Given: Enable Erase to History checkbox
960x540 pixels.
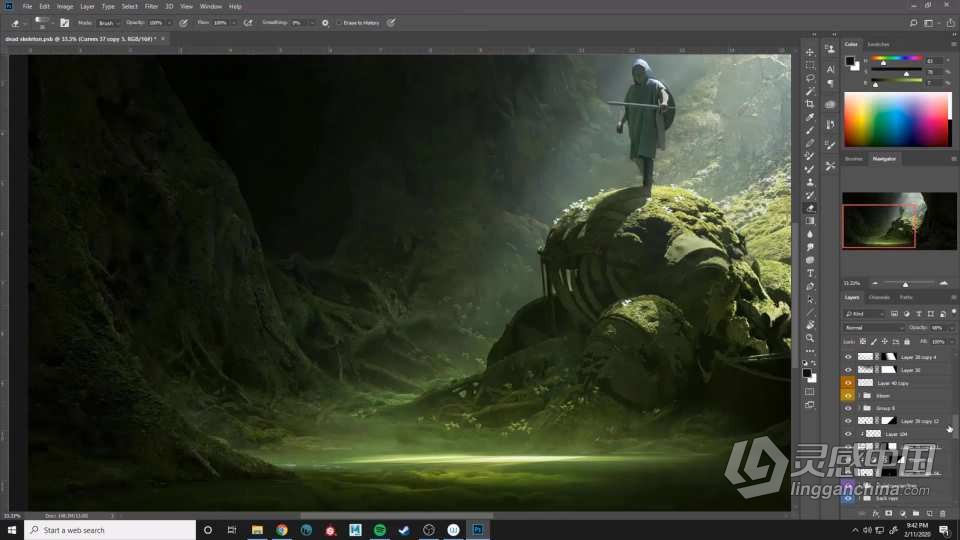Looking at the screenshot, I should (339, 23).
